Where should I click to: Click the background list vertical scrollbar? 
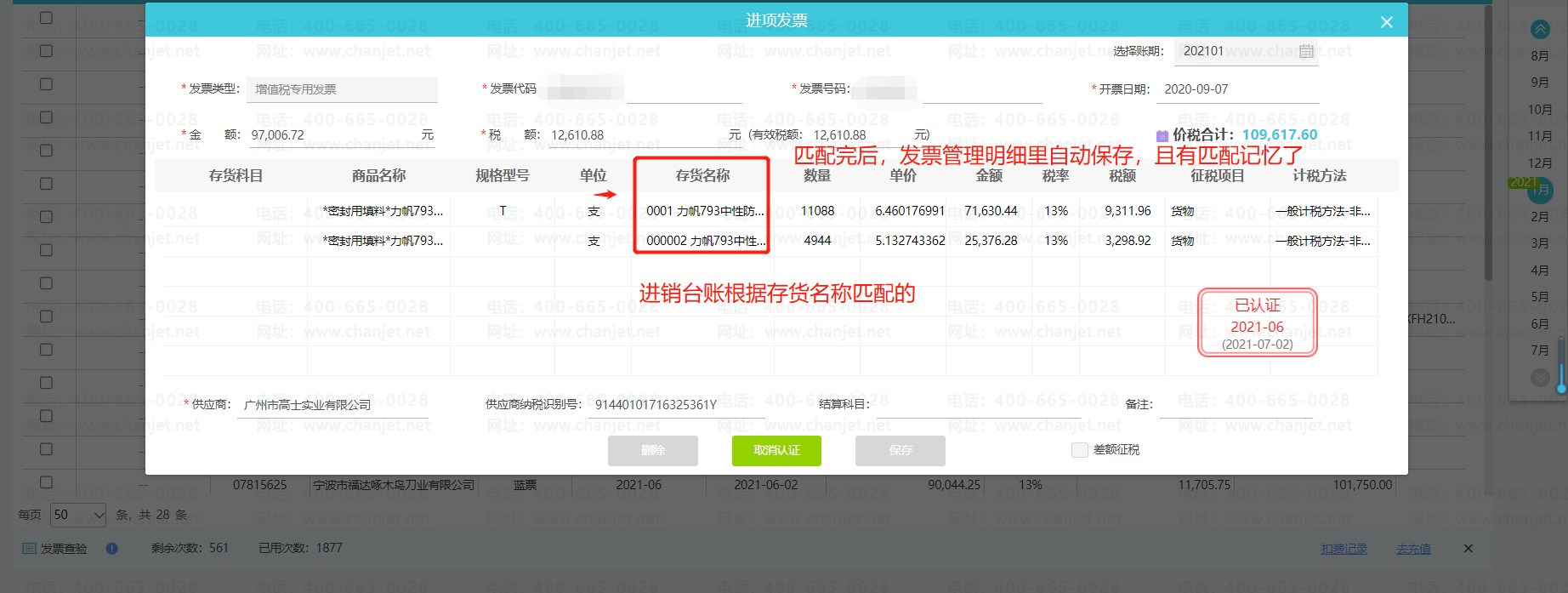1488,145
